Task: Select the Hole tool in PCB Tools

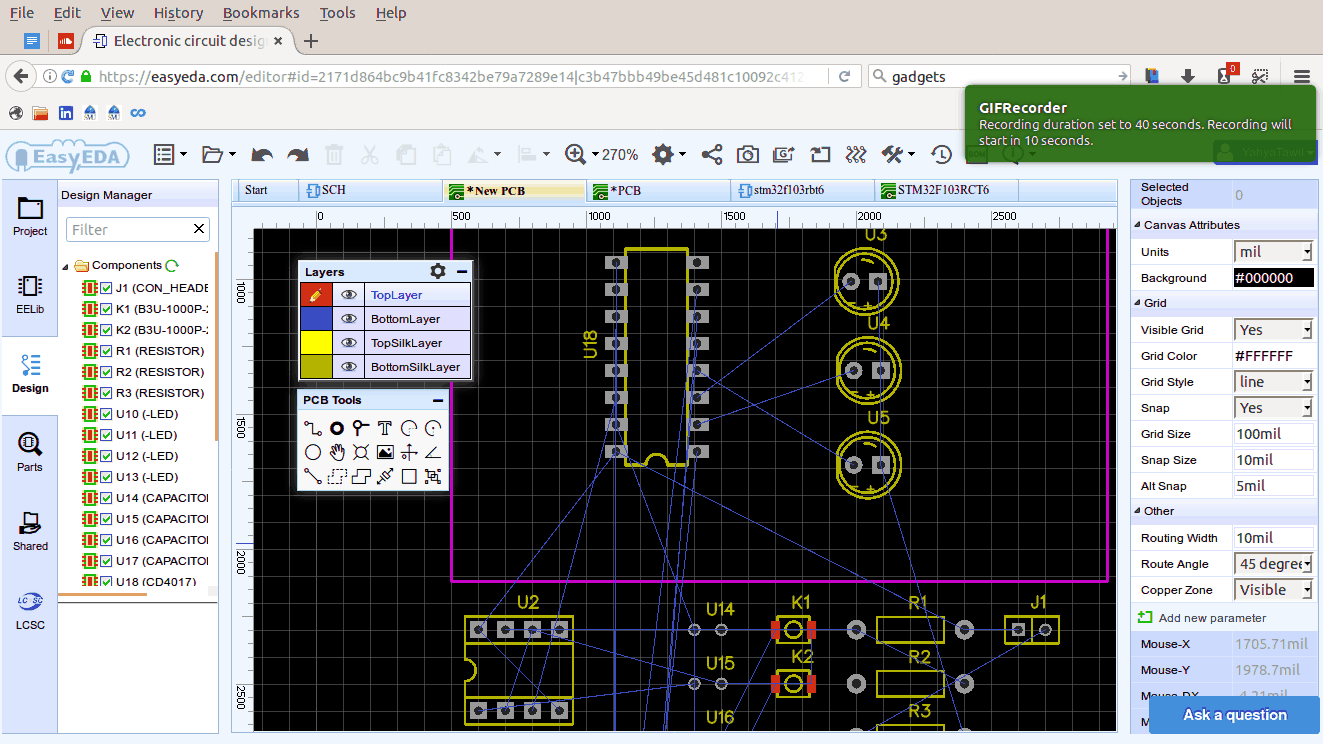Action: (x=360, y=452)
